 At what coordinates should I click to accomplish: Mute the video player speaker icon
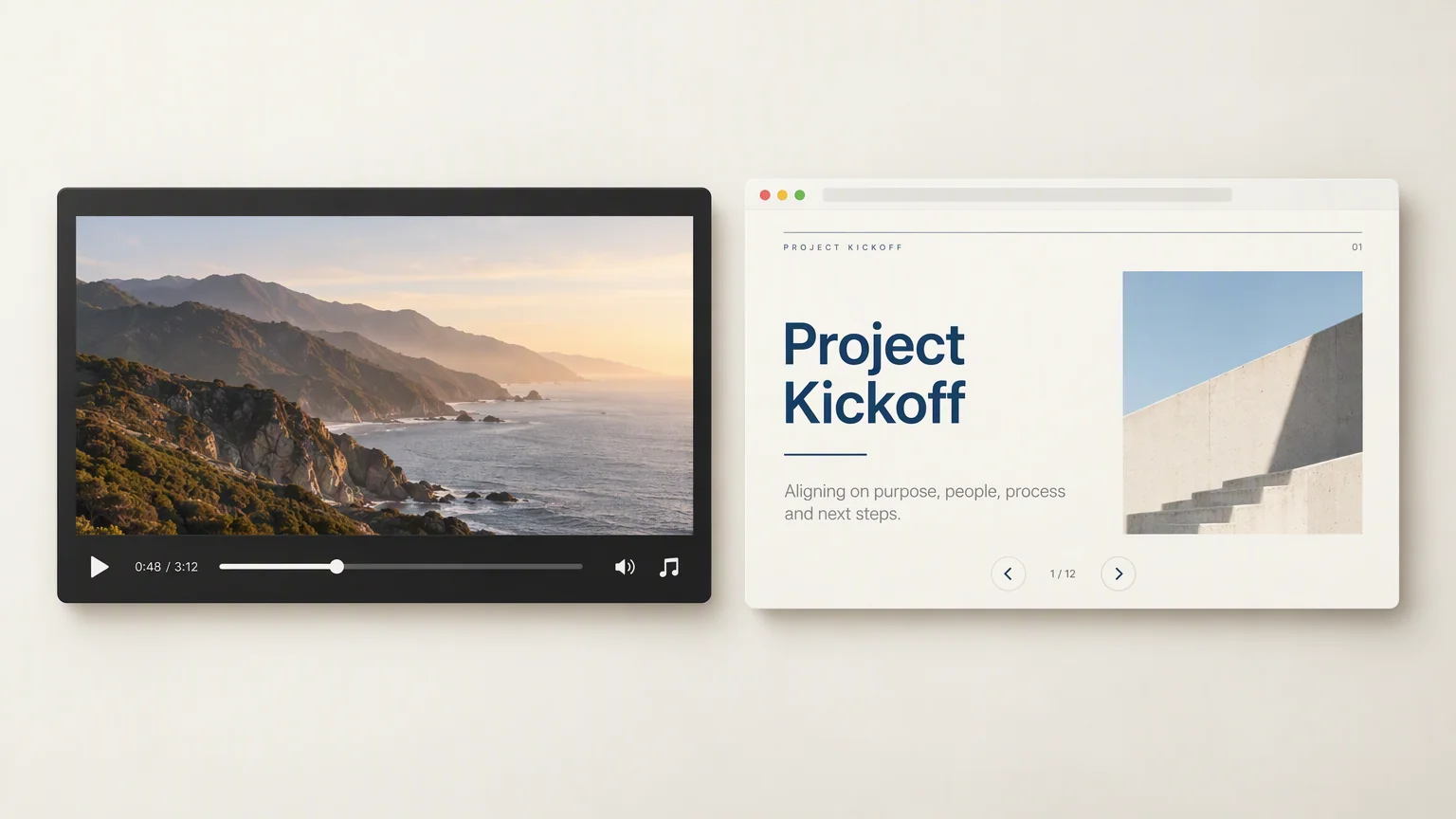coord(625,567)
